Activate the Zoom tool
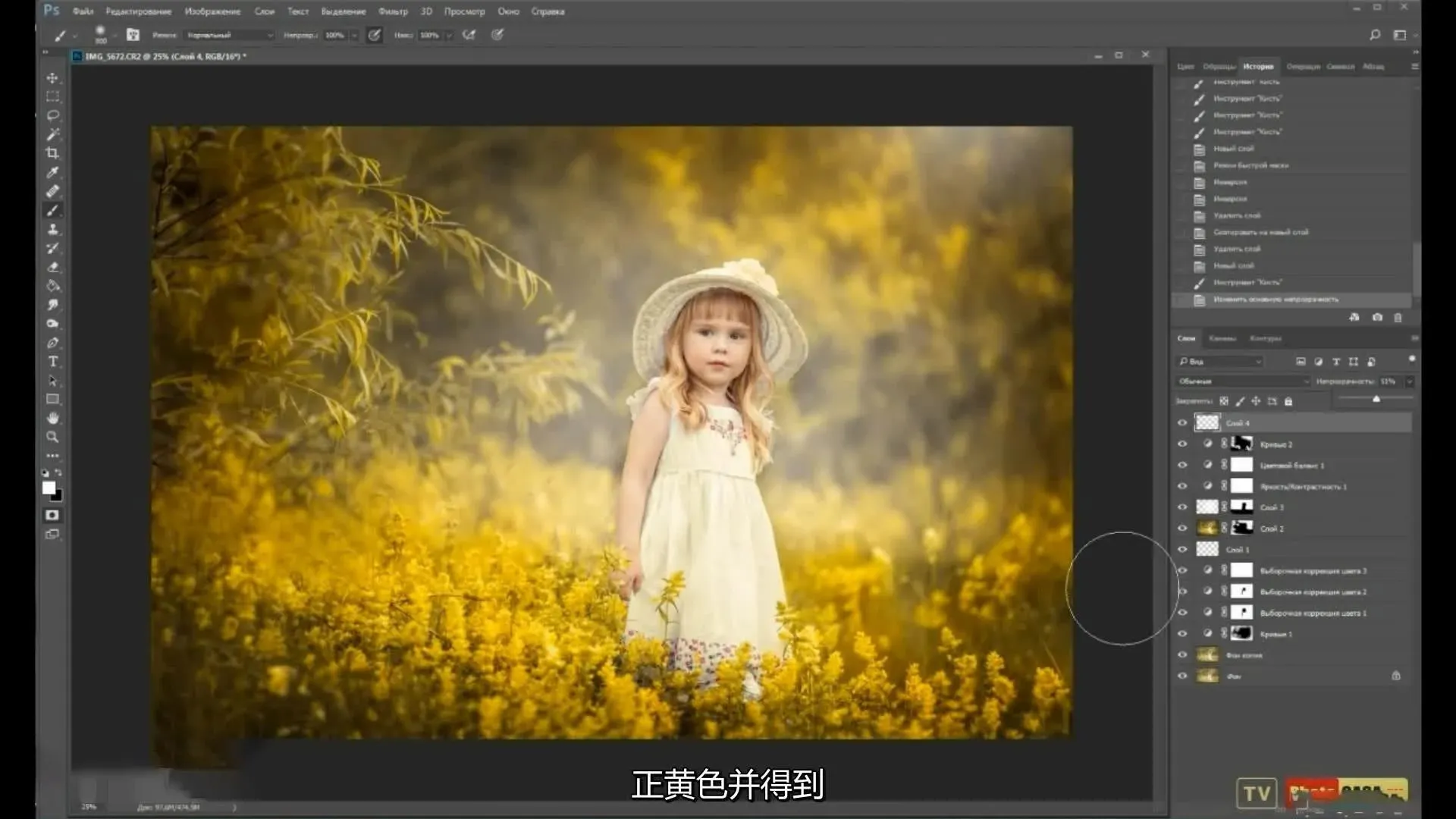1456x819 pixels. [x=52, y=437]
